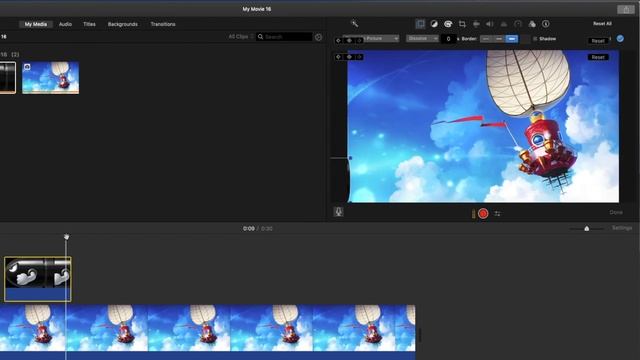Image resolution: width=640 pixels, height=360 pixels.
Task: Click the share button in title bar
Action: (626, 9)
